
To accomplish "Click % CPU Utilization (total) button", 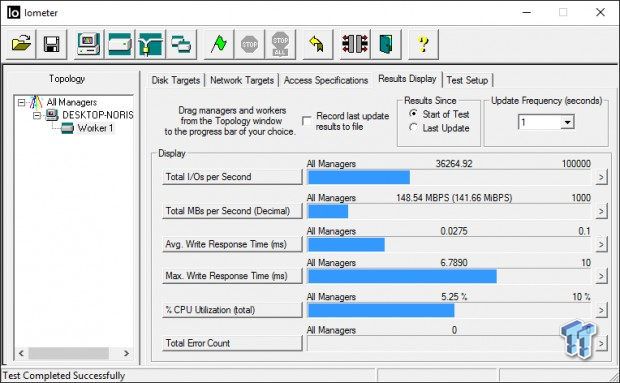I will pos(232,310).
